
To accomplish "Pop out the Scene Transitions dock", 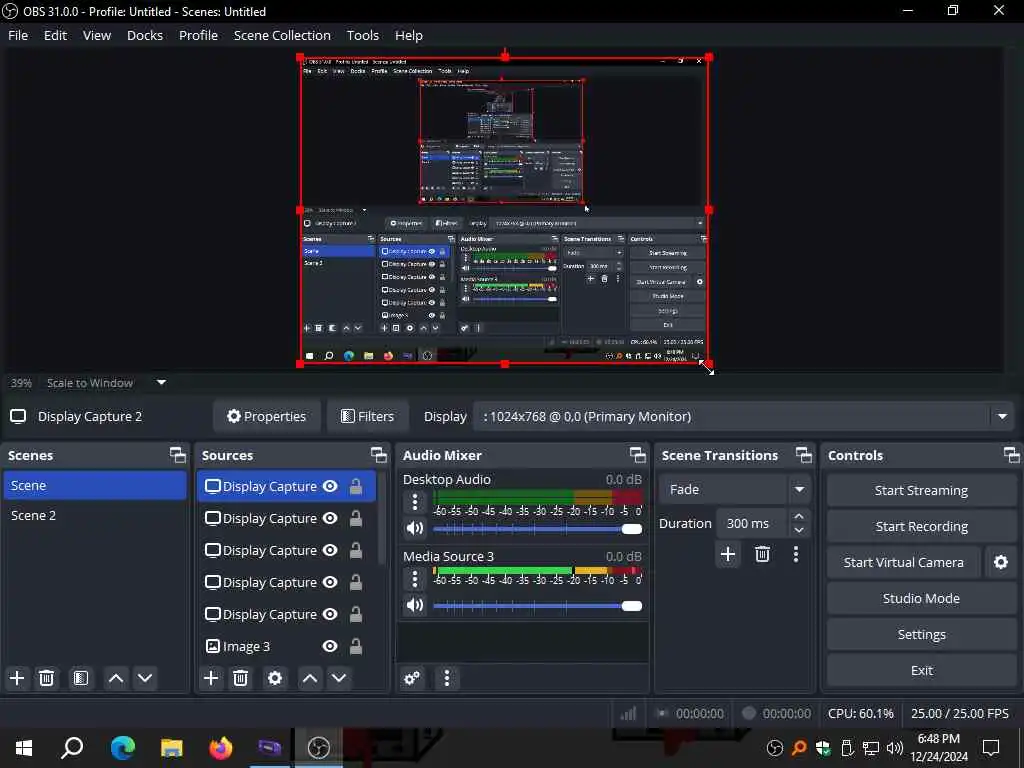I will (804, 455).
